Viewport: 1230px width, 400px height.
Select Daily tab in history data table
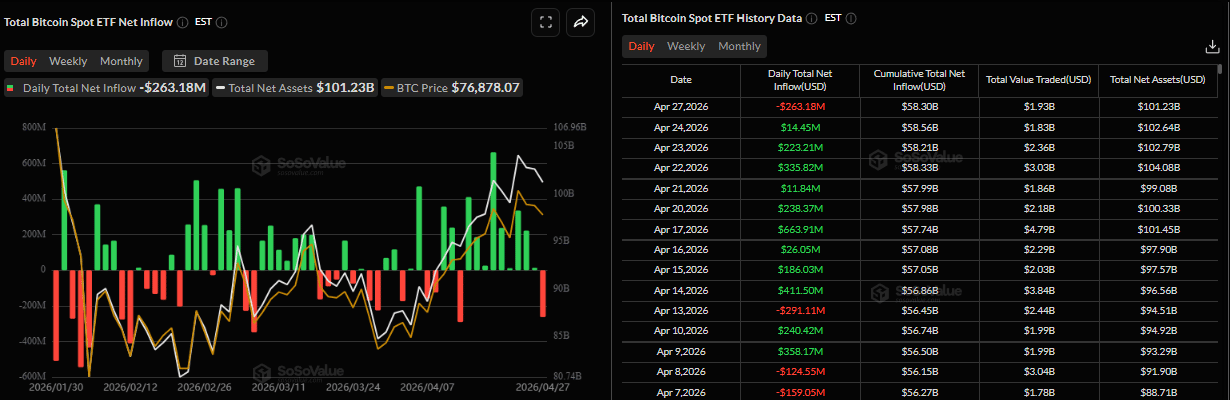click(641, 46)
